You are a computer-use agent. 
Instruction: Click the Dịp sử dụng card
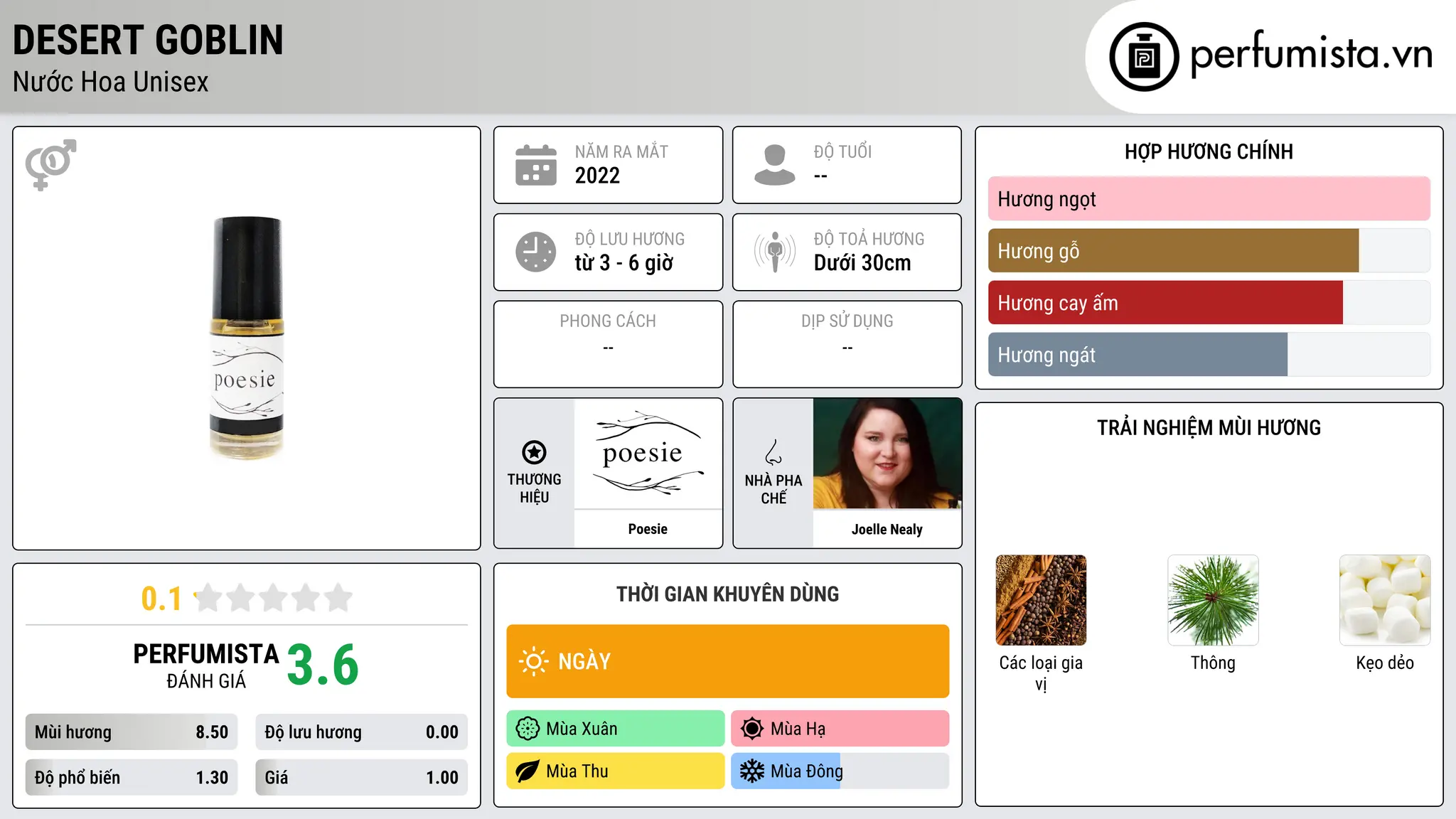pyautogui.click(x=847, y=344)
